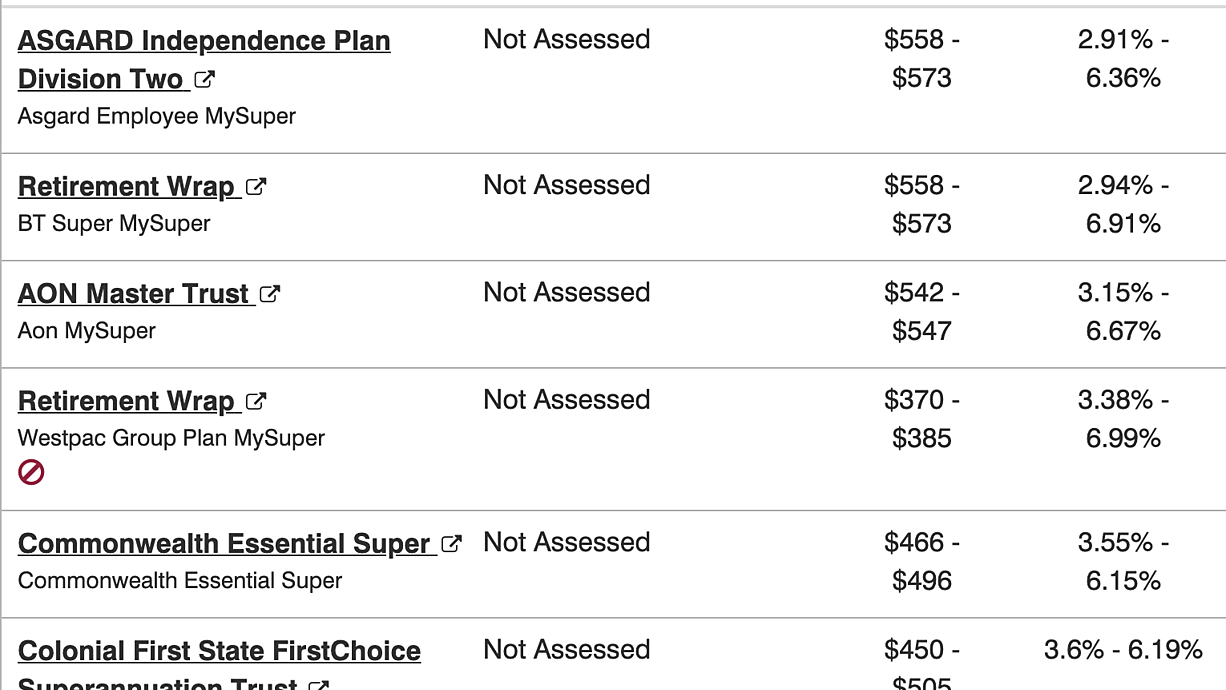Click the red prohibited icon under Westpac Group Plan MySuper
1226x690 pixels.
point(32,472)
